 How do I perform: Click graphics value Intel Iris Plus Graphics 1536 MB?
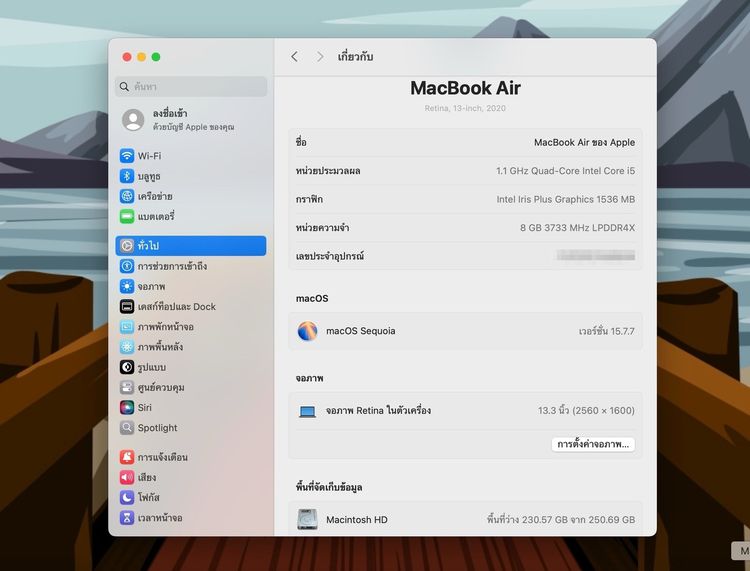pos(565,199)
